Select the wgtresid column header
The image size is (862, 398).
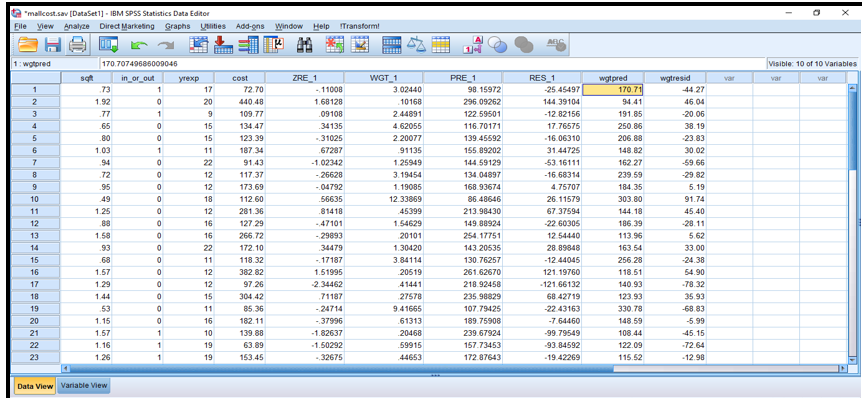pyautogui.click(x=675, y=78)
